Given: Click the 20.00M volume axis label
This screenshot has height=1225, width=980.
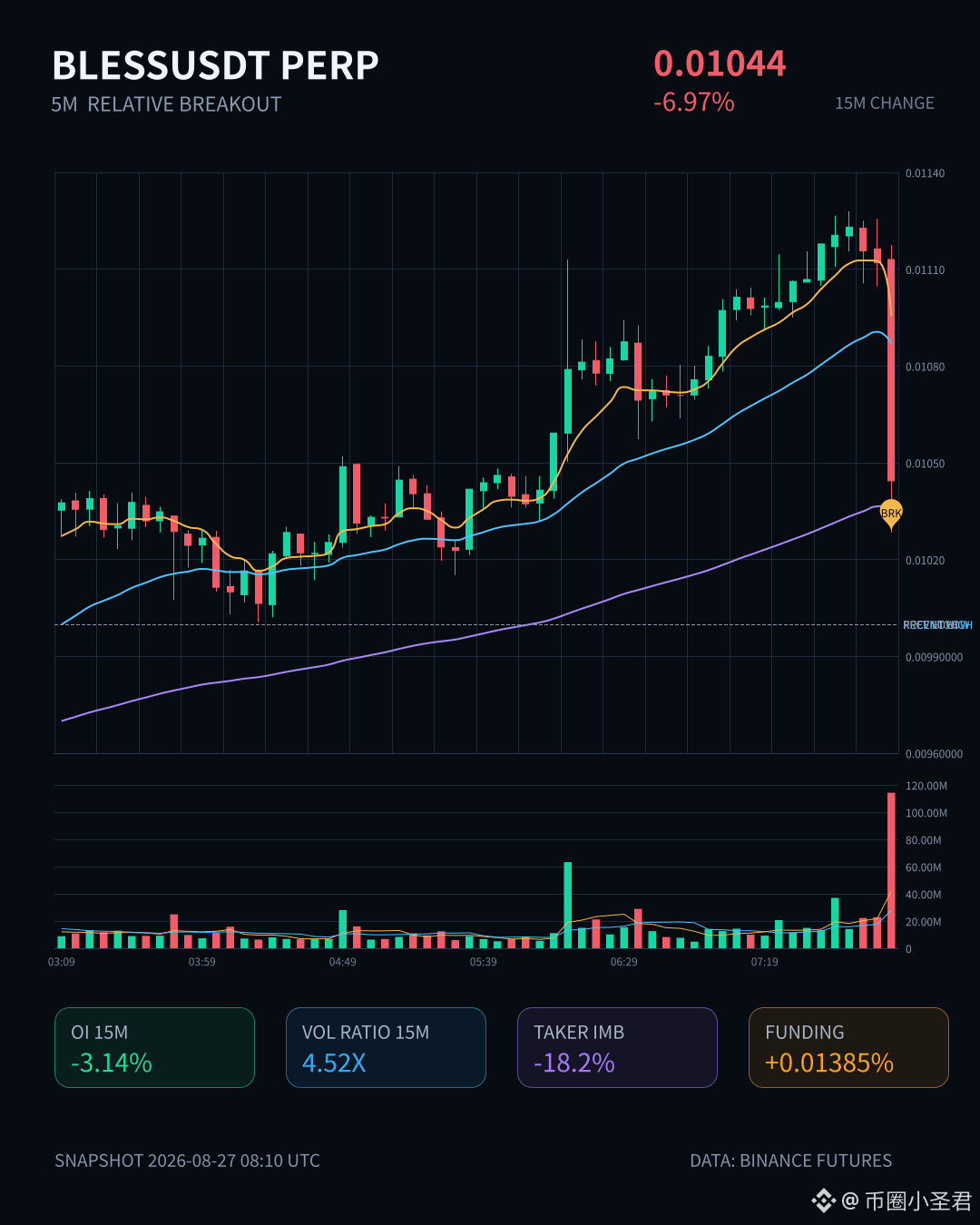Looking at the screenshot, I should (923, 922).
